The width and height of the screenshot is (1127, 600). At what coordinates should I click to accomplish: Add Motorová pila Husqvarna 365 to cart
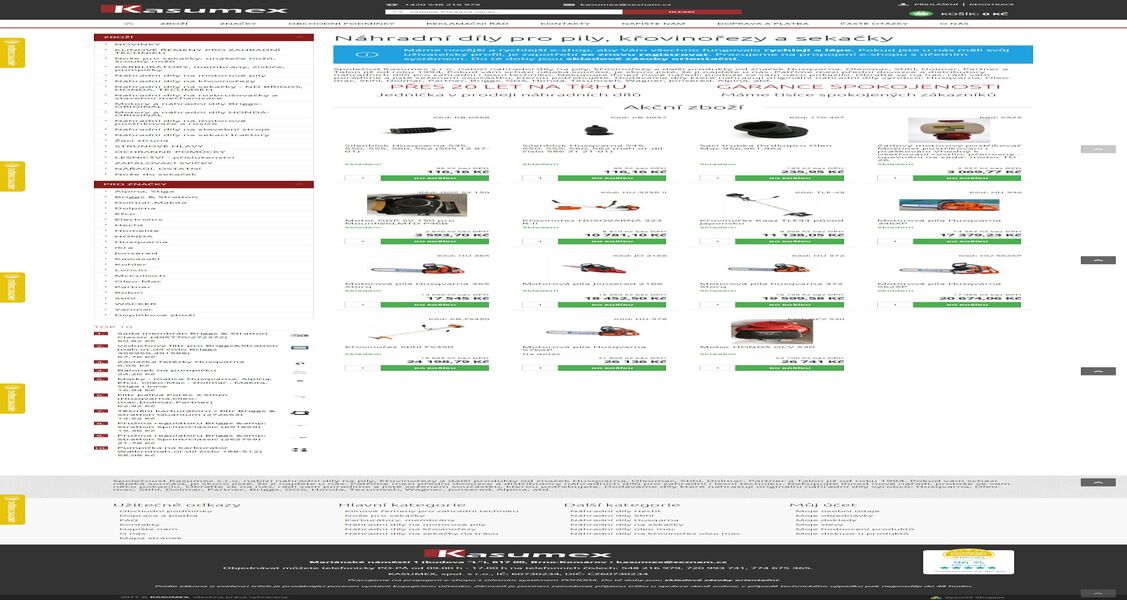click(x=434, y=305)
